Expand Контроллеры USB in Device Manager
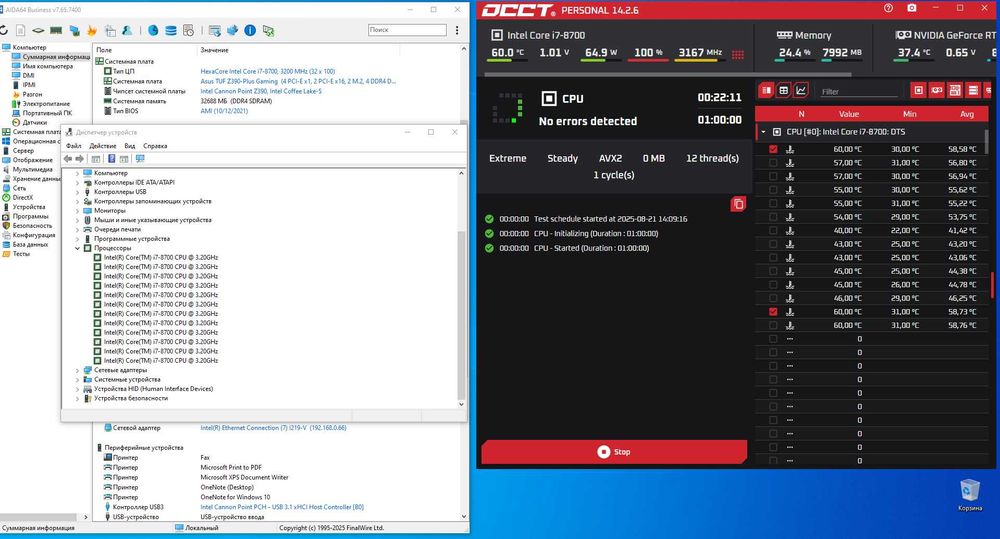 78,192
